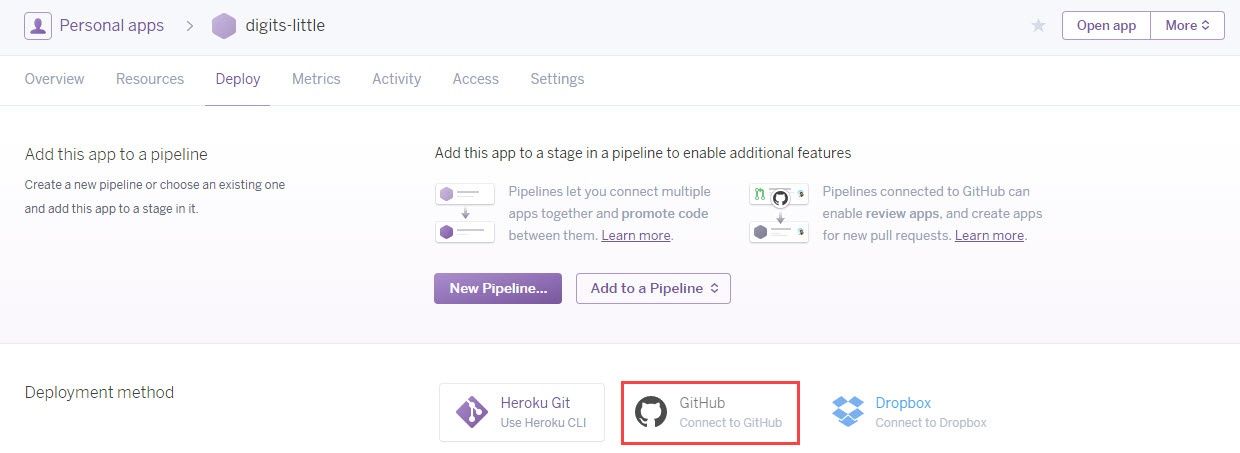Screen dimensions: 1240x453
Task: Click the GitHub pipeline diagram illustration
Action: pos(779,212)
